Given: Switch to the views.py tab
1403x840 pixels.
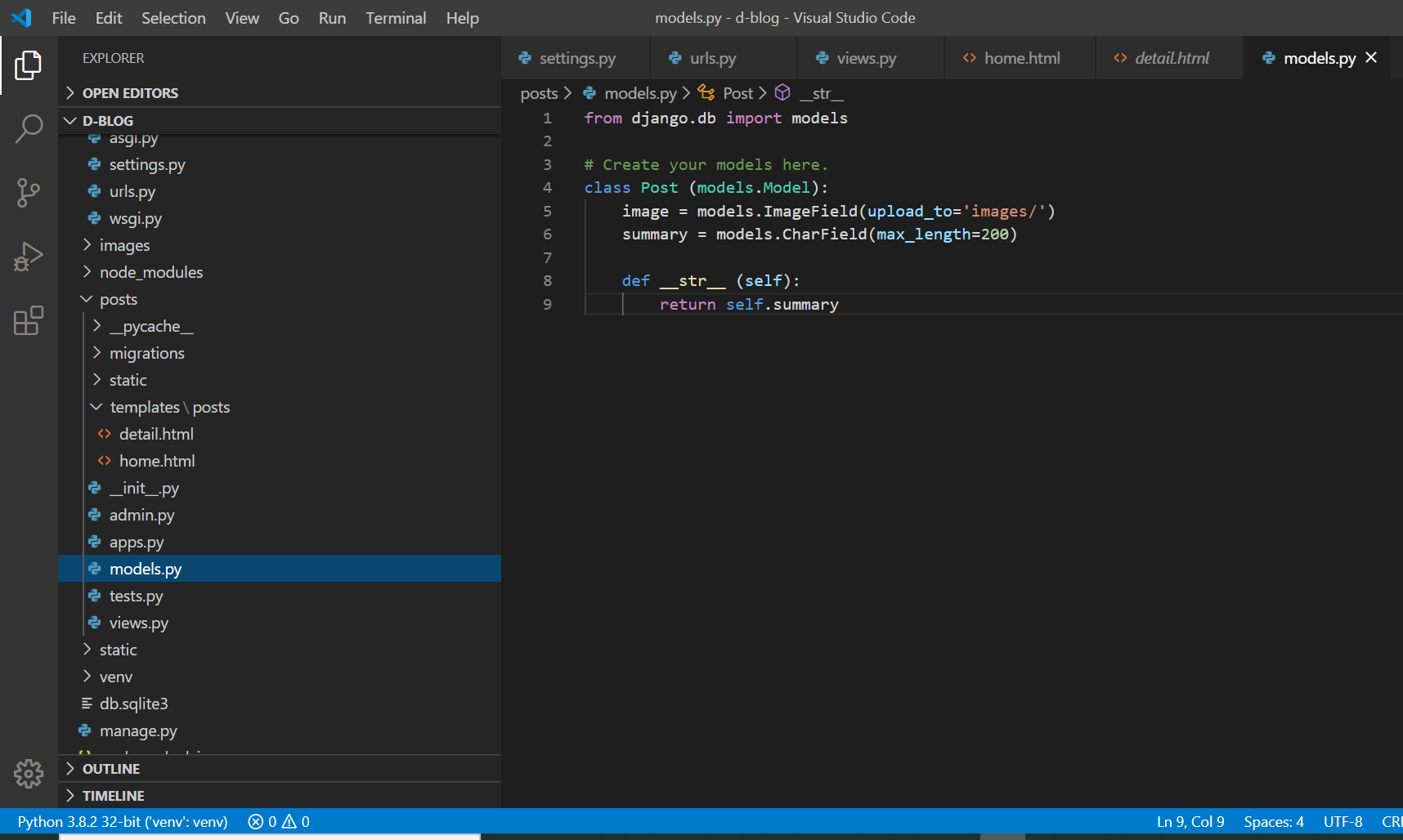Looking at the screenshot, I should [871, 58].
